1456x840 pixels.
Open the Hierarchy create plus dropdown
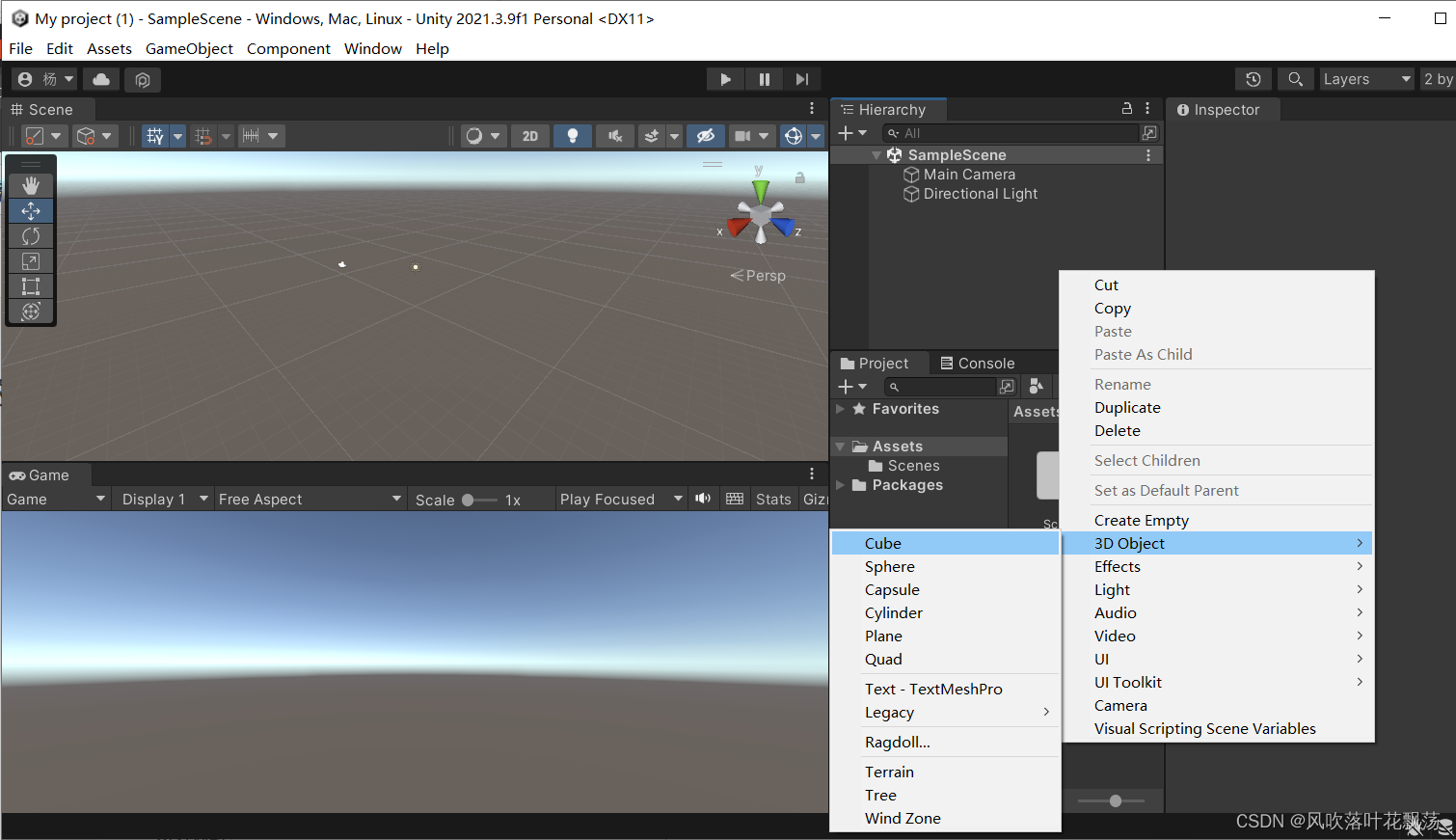click(852, 133)
